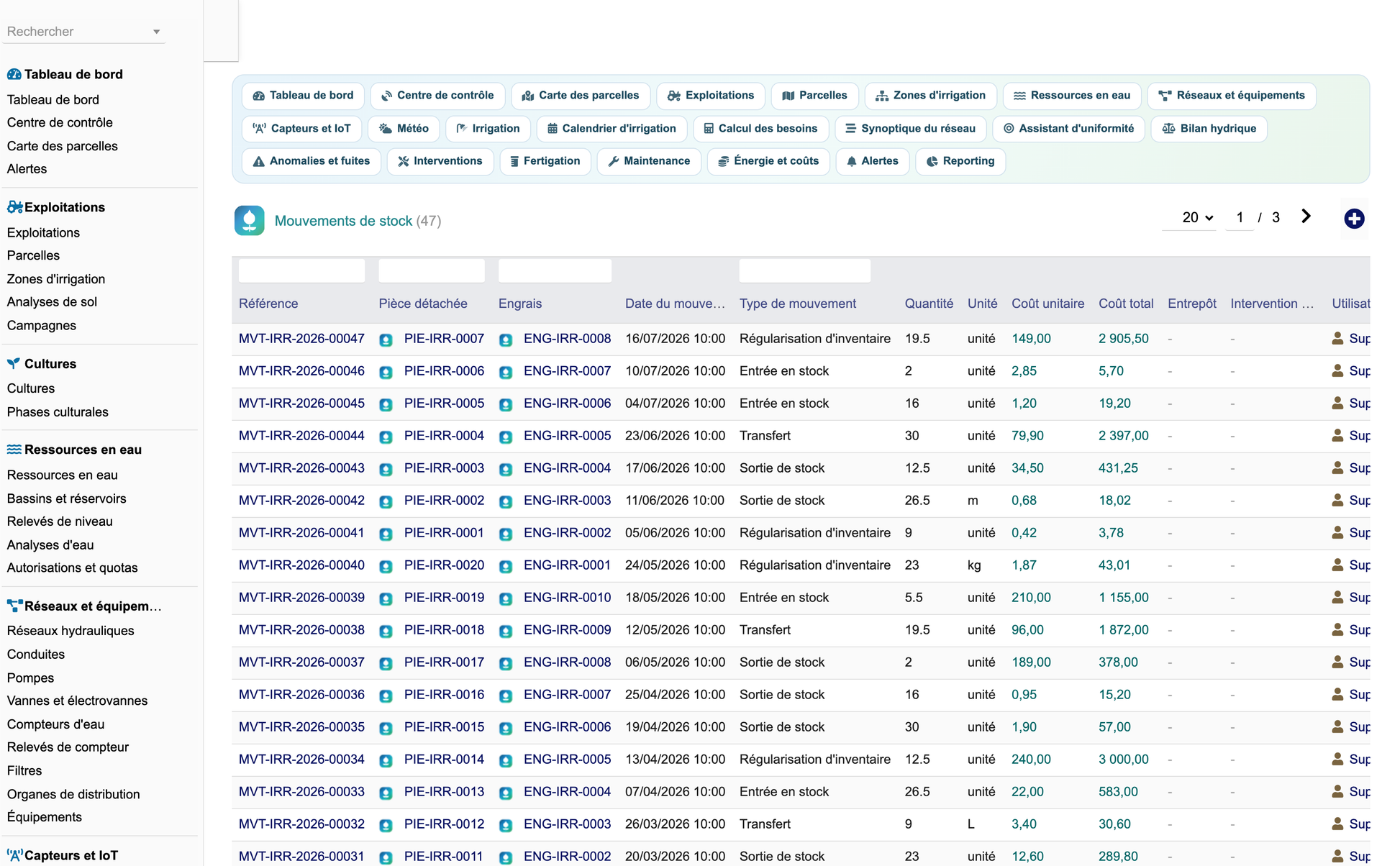The image size is (1400, 866).
Task: Click cost total 2 905,50 cell
Action: pos(1123,339)
